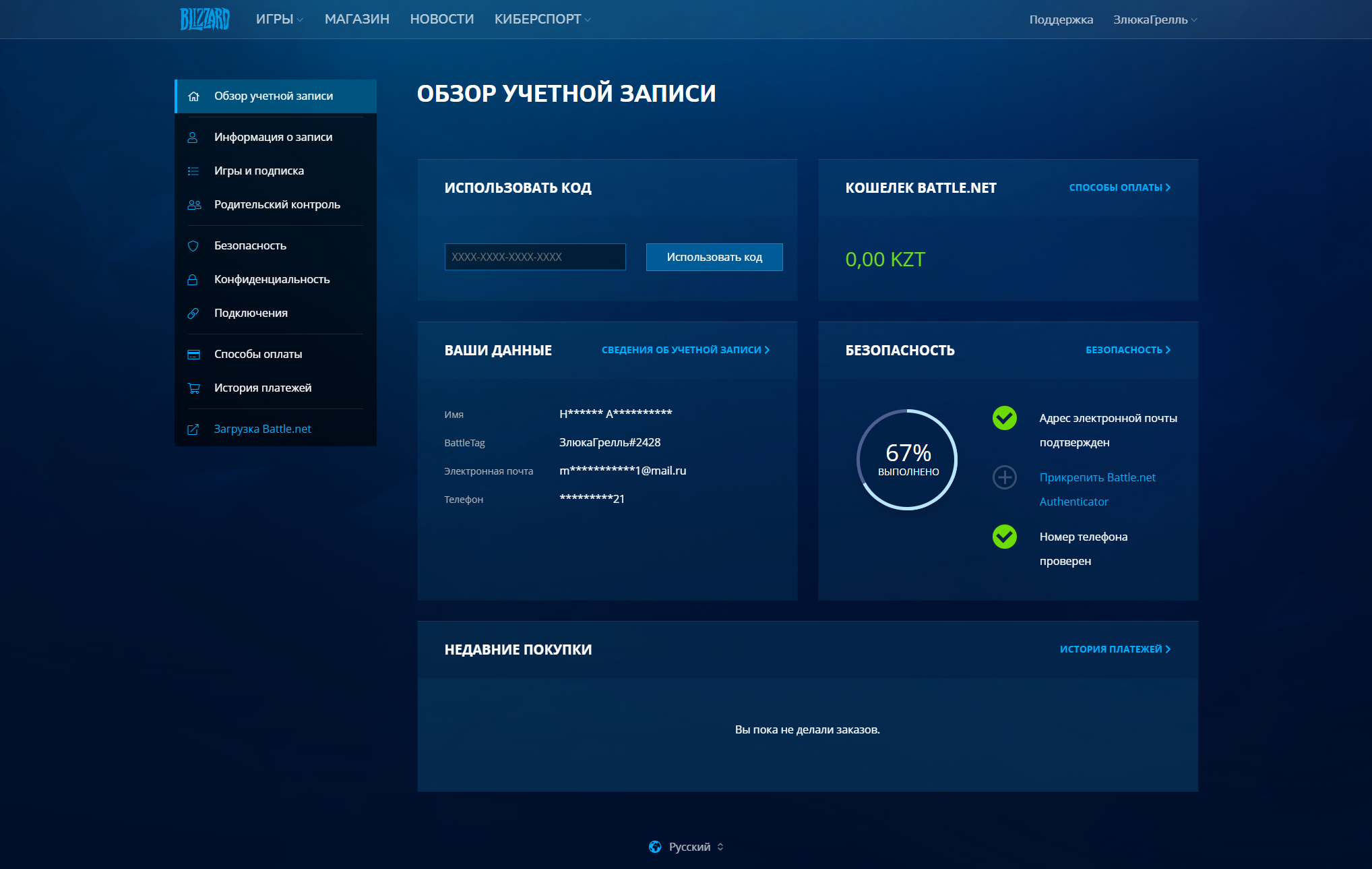Click Вы пока не делали заказов message
This screenshot has height=869, width=1372.
[x=807, y=729]
